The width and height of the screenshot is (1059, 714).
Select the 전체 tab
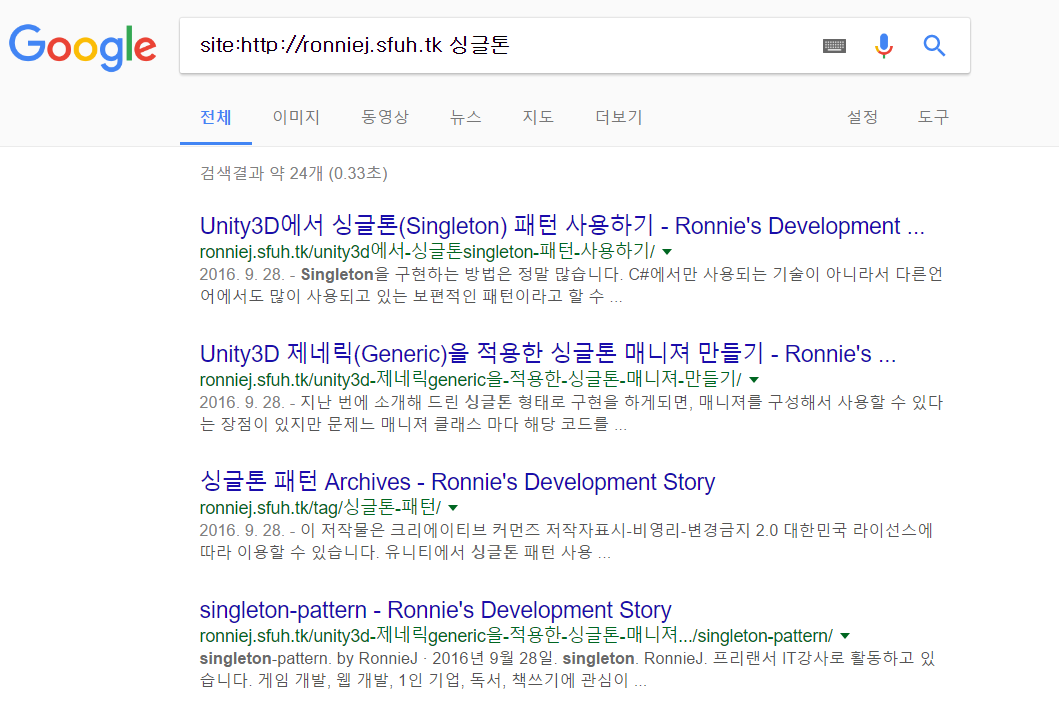215,117
